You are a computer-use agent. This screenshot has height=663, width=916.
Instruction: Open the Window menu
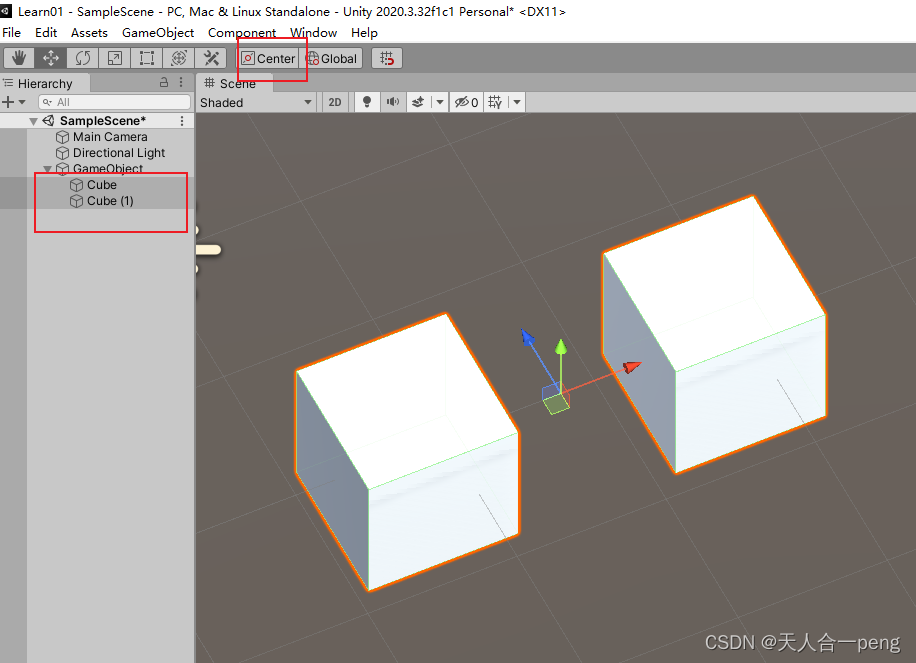pos(313,32)
